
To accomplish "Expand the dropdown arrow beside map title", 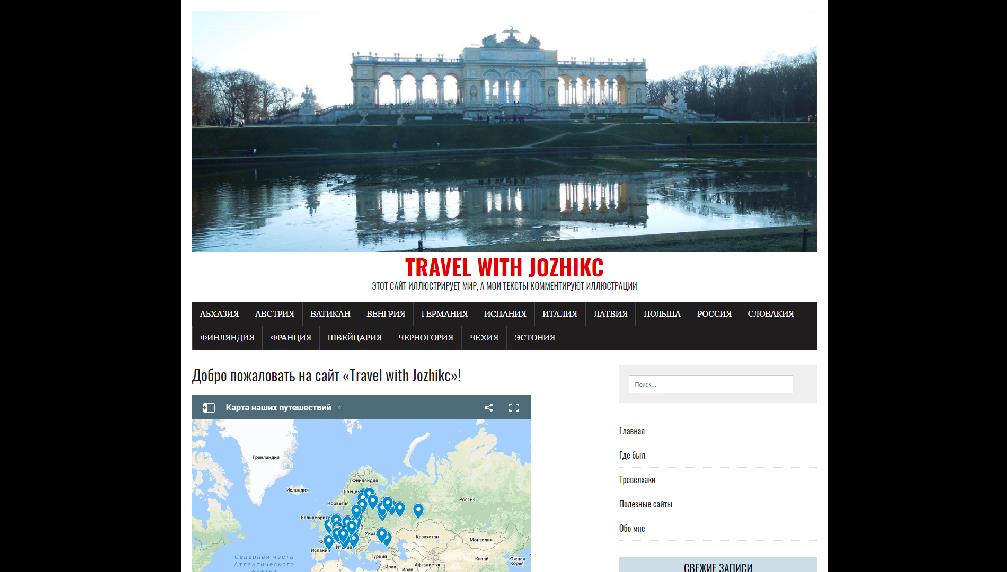I will coord(340,408).
